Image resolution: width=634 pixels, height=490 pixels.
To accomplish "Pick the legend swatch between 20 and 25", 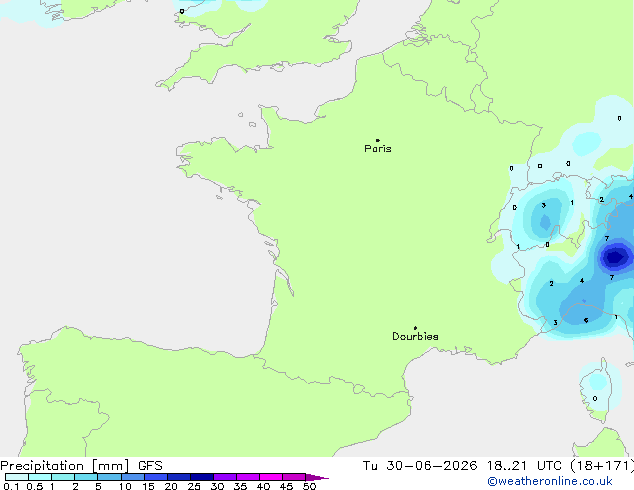I will [x=179, y=477].
